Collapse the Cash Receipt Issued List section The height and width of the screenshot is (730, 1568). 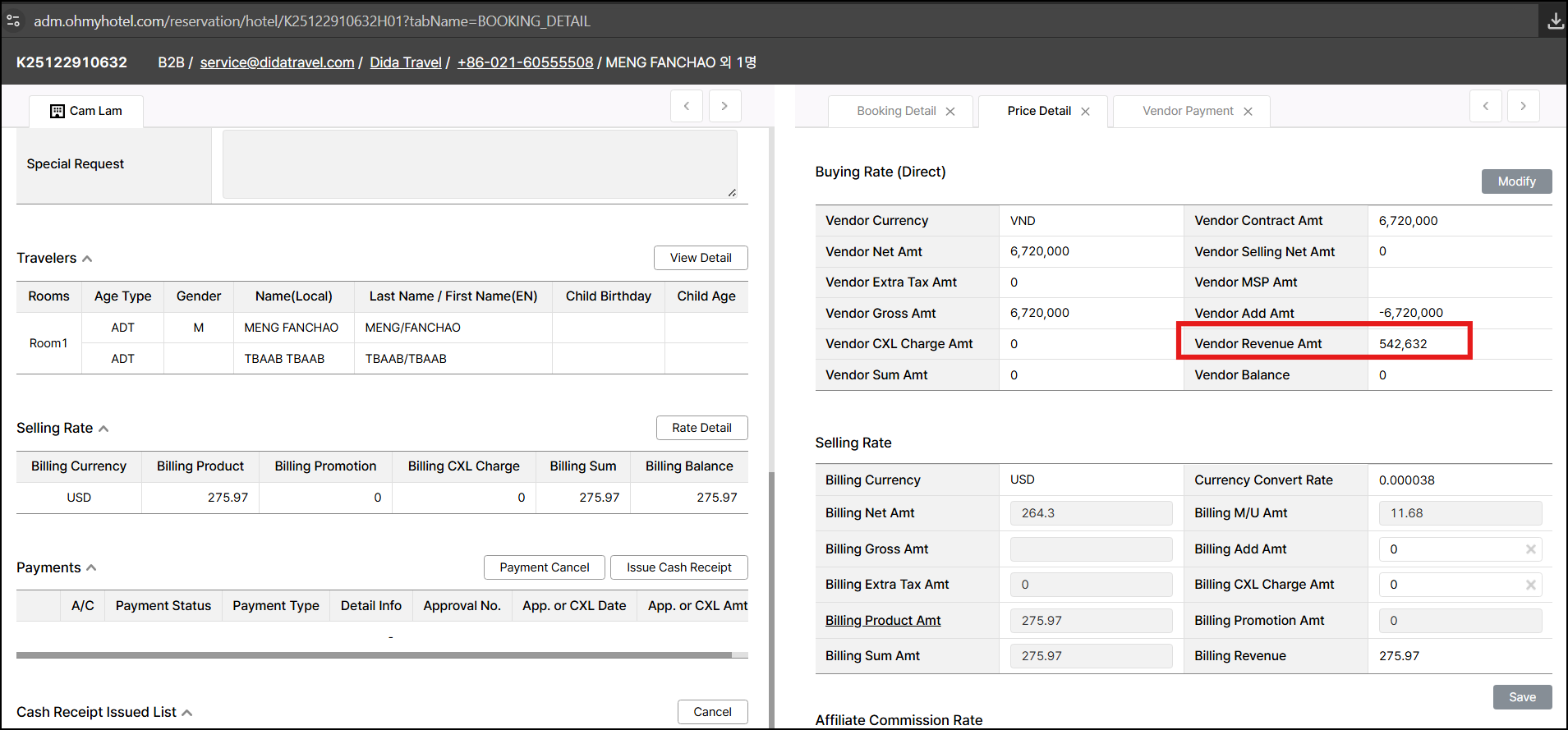(x=186, y=713)
